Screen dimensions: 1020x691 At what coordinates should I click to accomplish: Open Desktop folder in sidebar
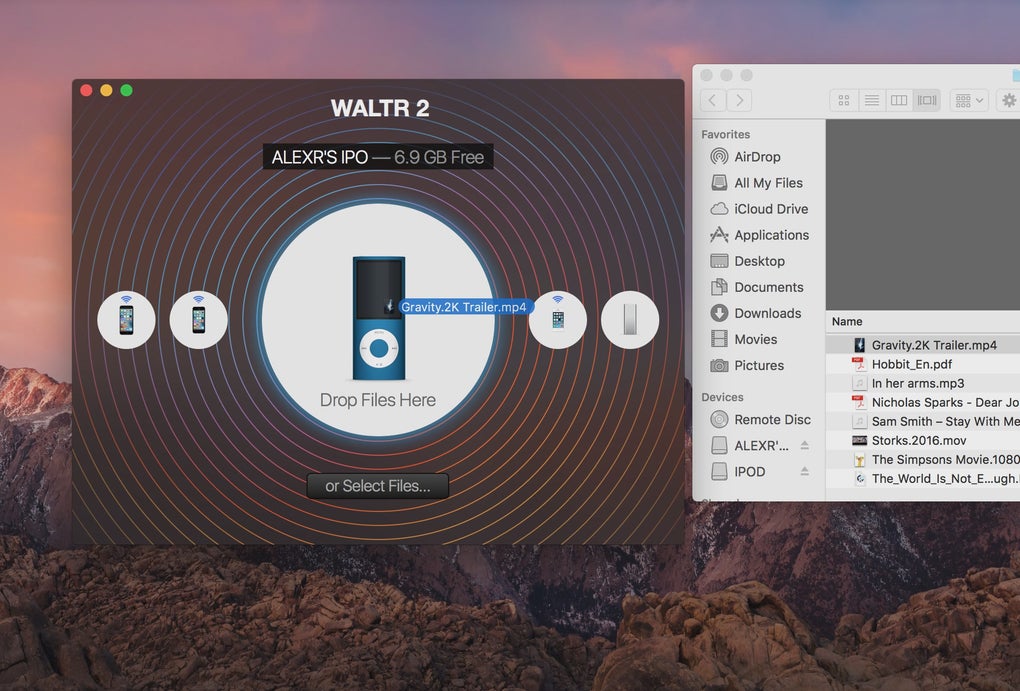coord(758,261)
